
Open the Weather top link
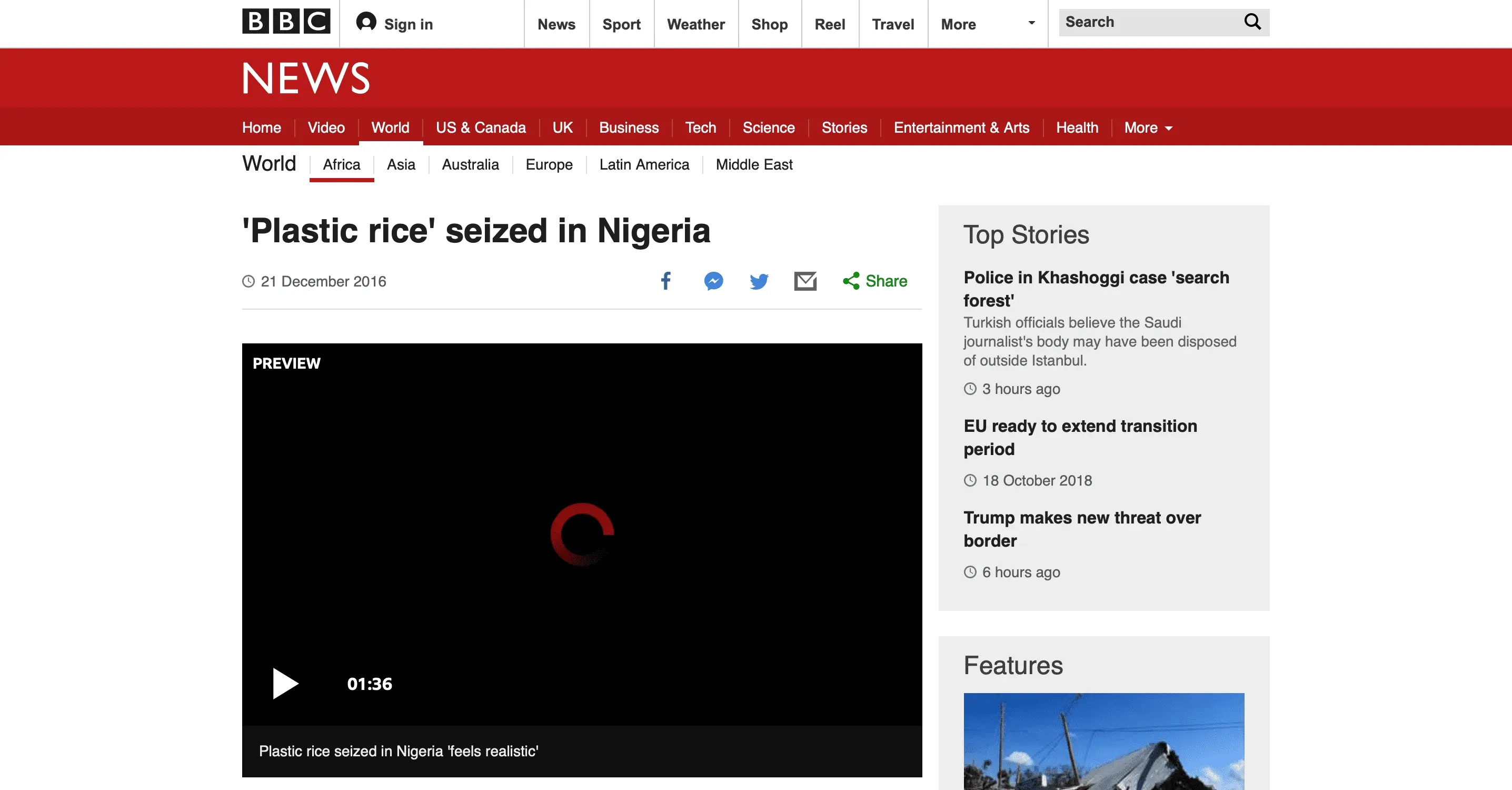pyautogui.click(x=695, y=24)
